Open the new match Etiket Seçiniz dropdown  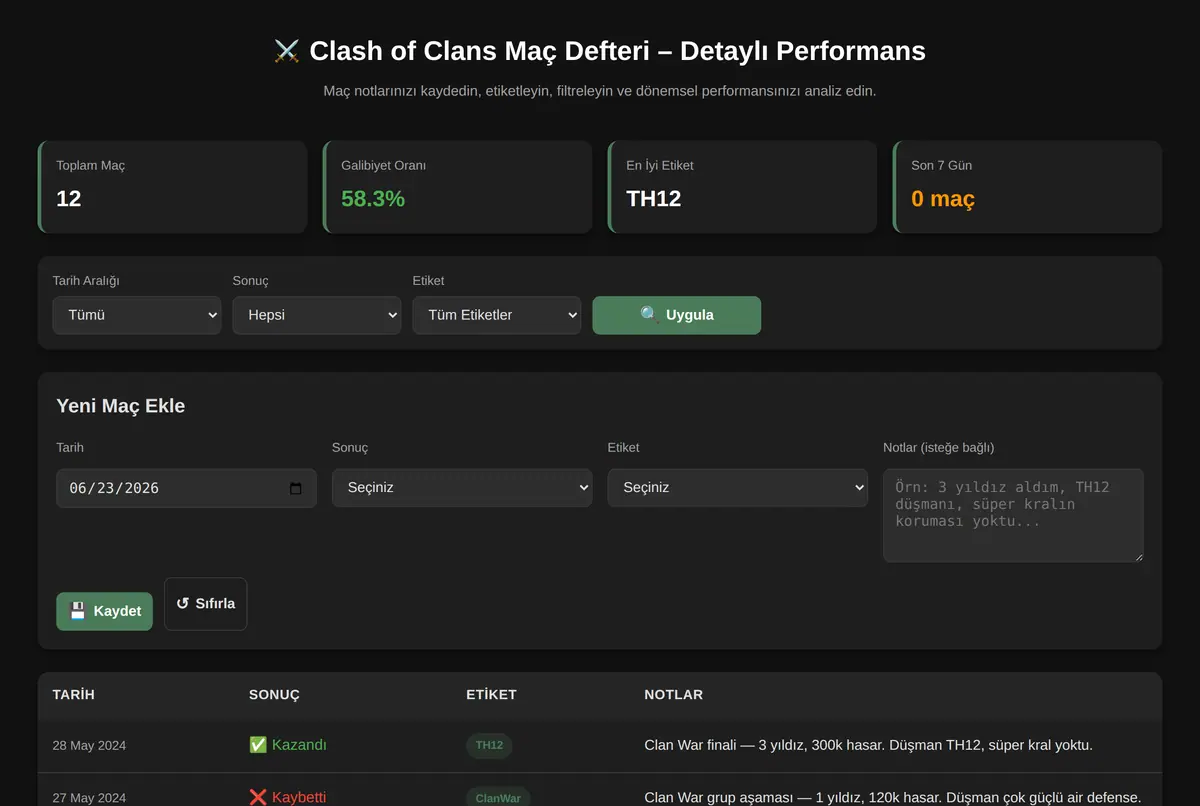point(738,488)
